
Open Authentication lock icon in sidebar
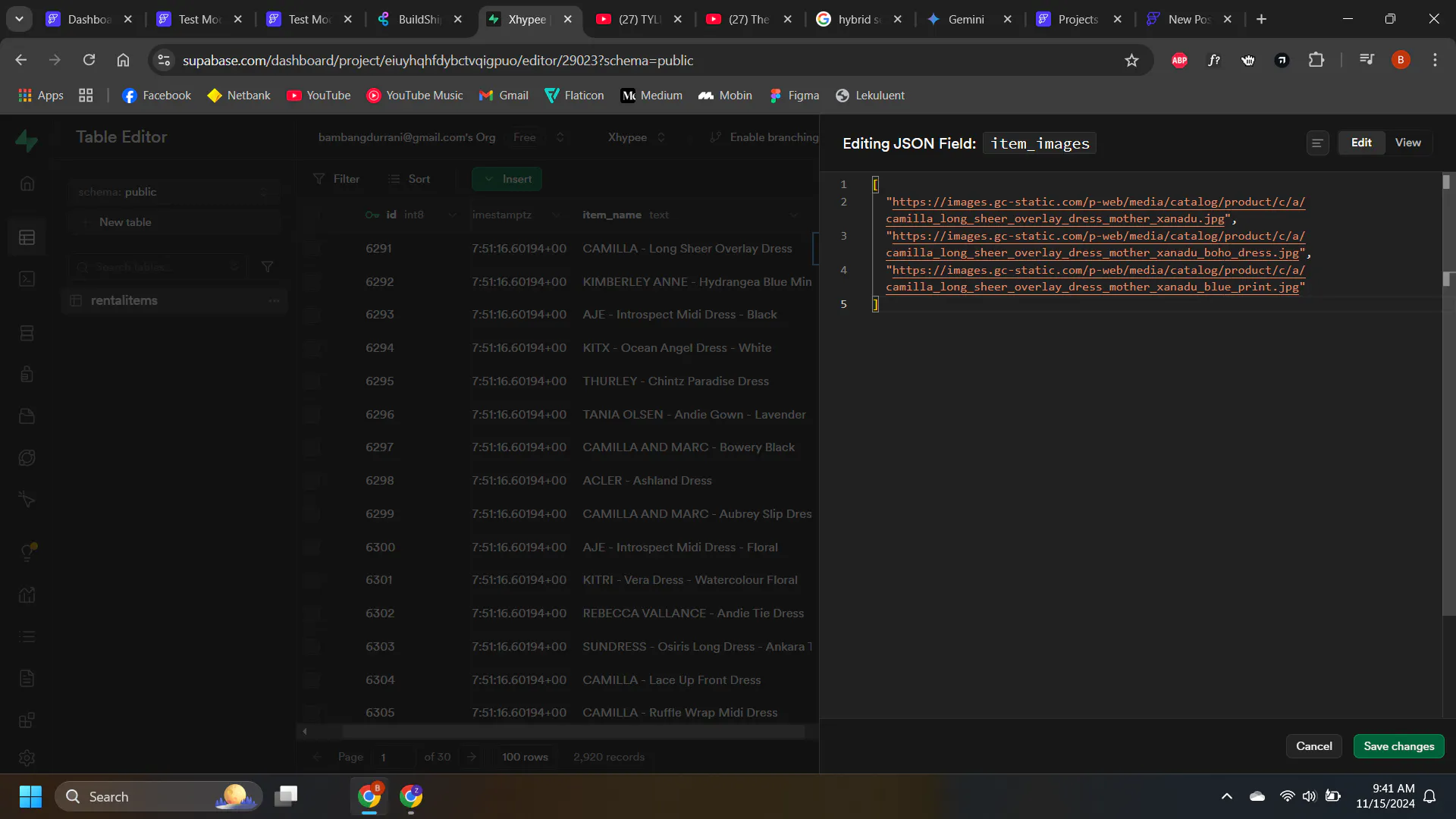tap(27, 375)
